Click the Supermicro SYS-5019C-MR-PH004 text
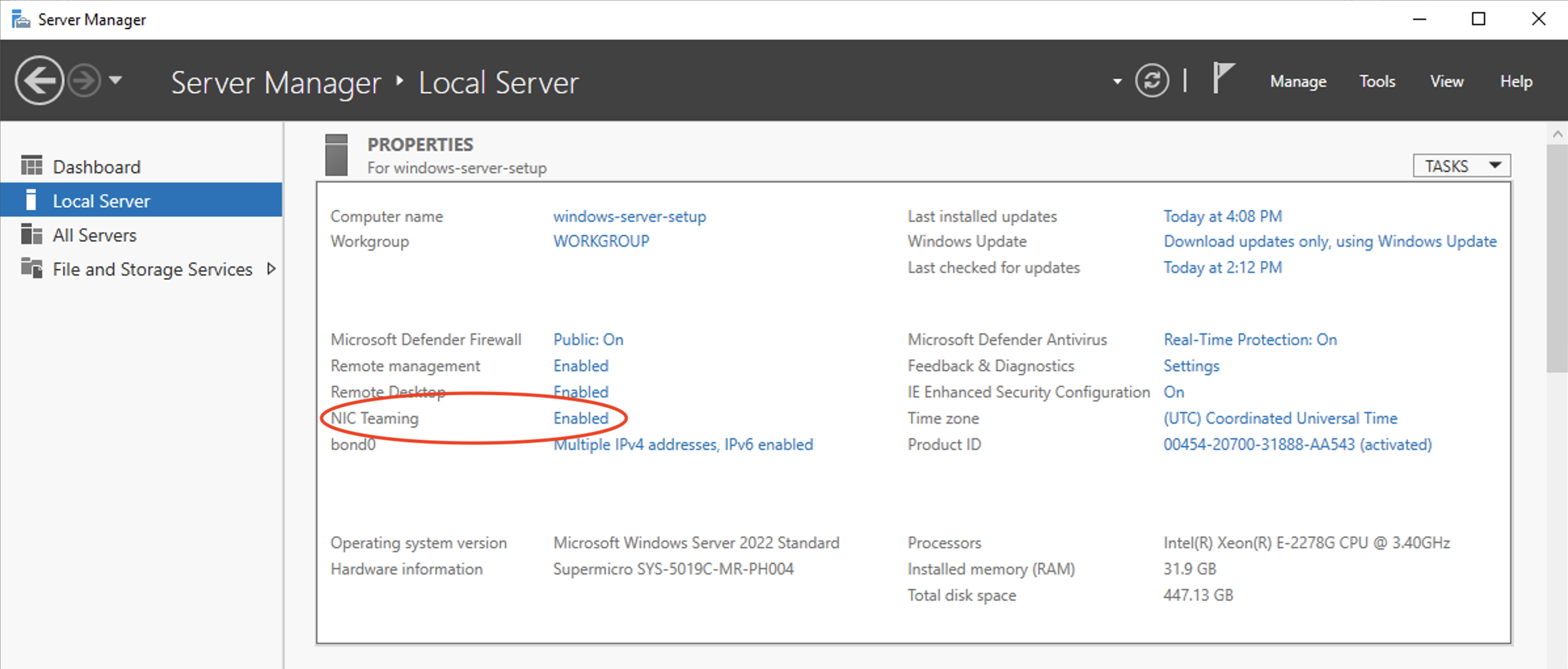The height and width of the screenshot is (669, 1568). (x=673, y=569)
